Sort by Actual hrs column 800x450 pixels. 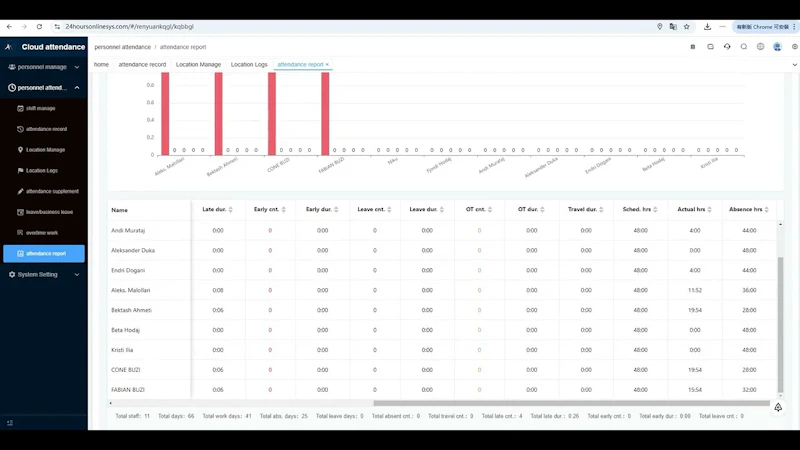(x=710, y=210)
